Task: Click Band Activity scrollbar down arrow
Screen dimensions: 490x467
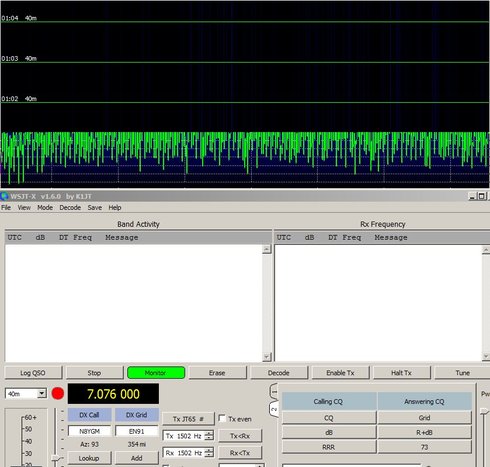Action: 266,357
